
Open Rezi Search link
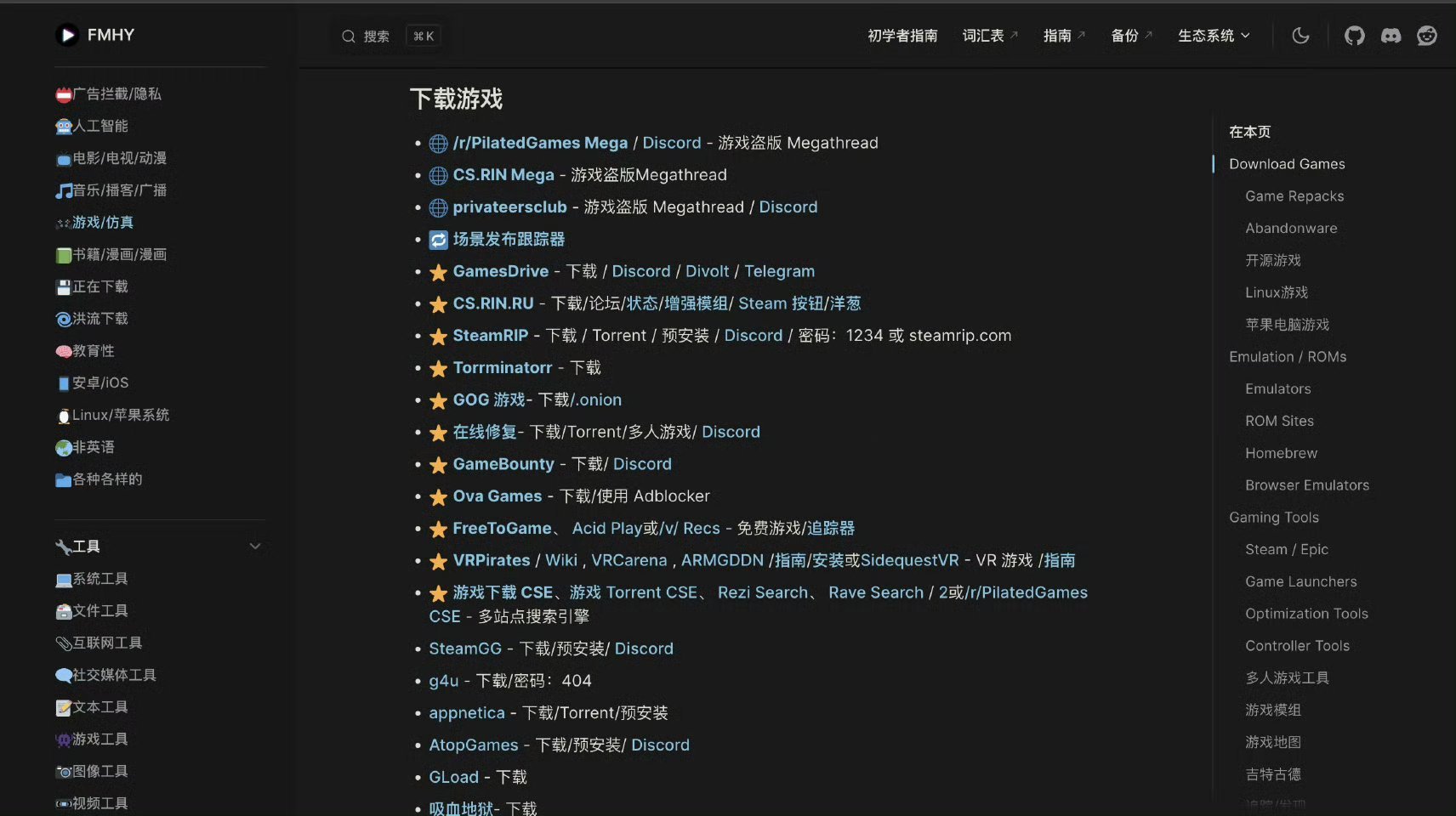click(x=762, y=593)
